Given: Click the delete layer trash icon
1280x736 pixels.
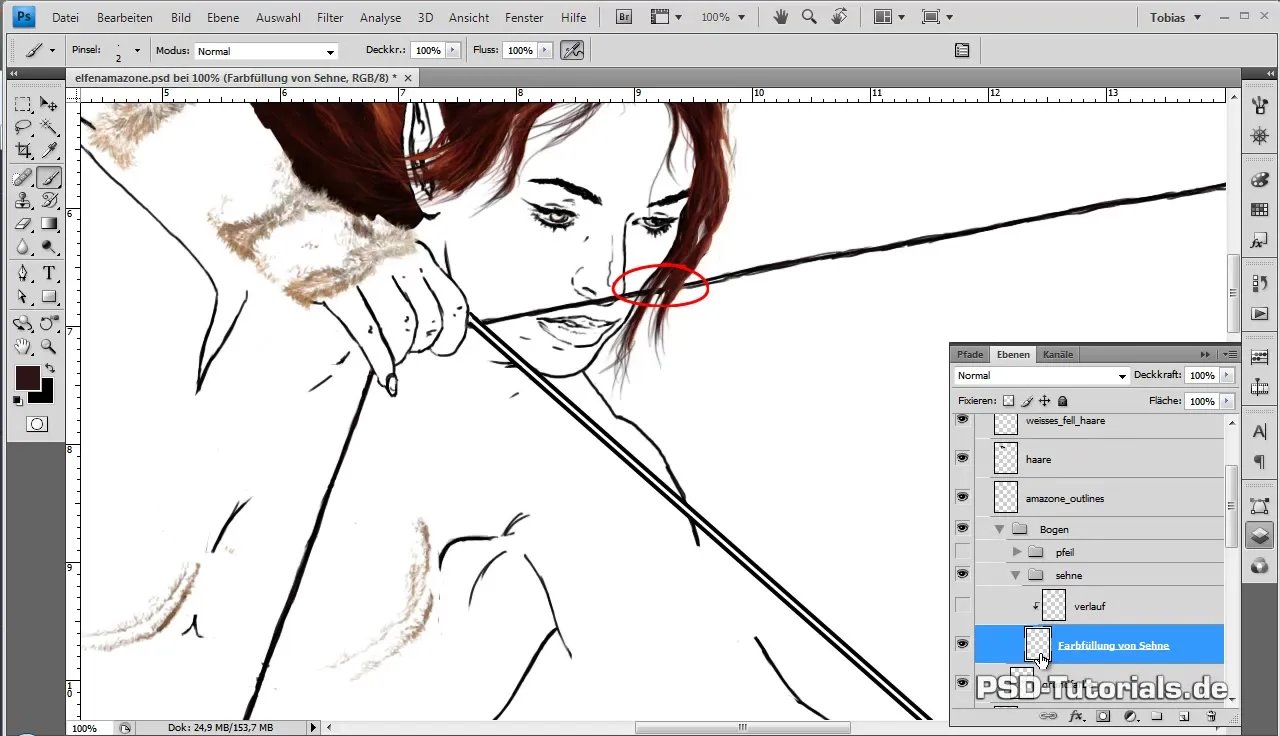Looking at the screenshot, I should [x=1210, y=716].
